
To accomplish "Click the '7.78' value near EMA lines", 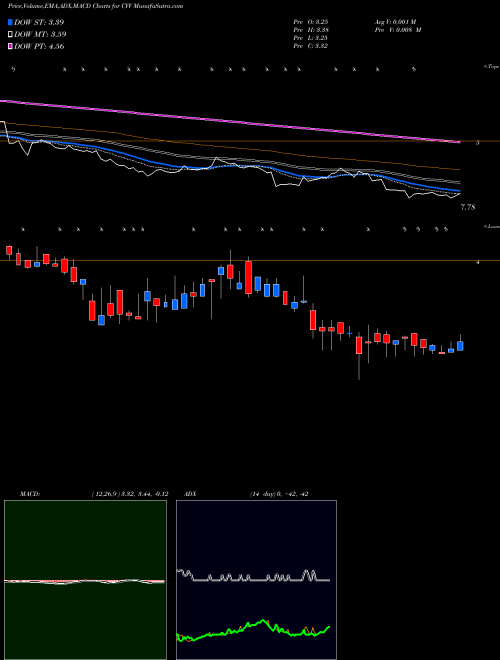I will click(468, 207).
